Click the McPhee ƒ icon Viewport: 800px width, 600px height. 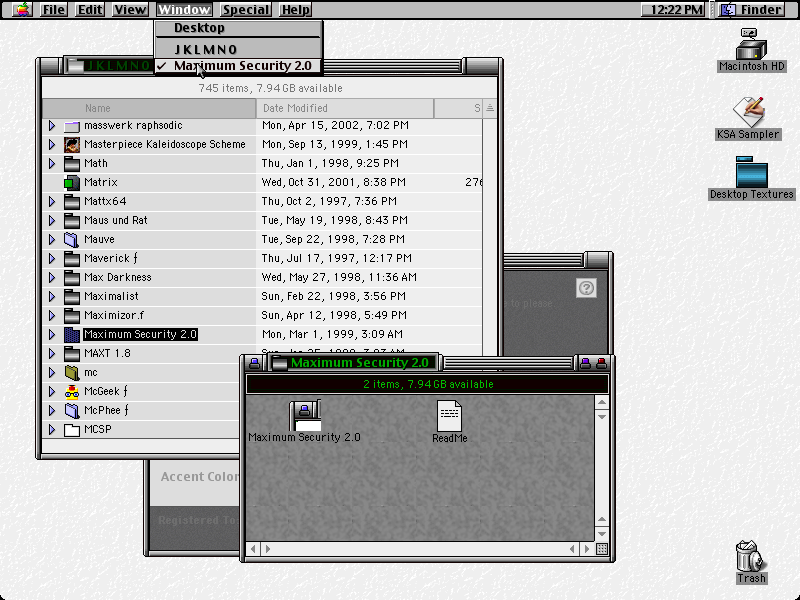tap(72, 411)
